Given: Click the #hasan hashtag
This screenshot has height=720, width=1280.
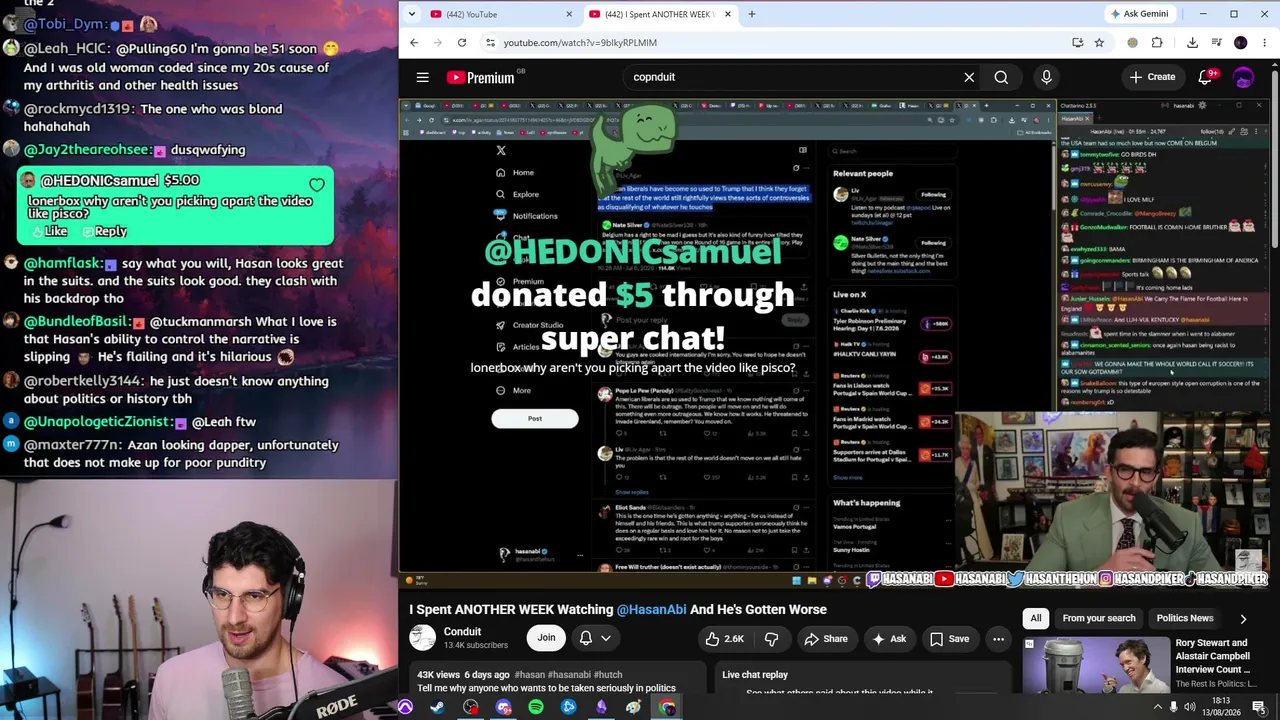Looking at the screenshot, I should point(529,675).
